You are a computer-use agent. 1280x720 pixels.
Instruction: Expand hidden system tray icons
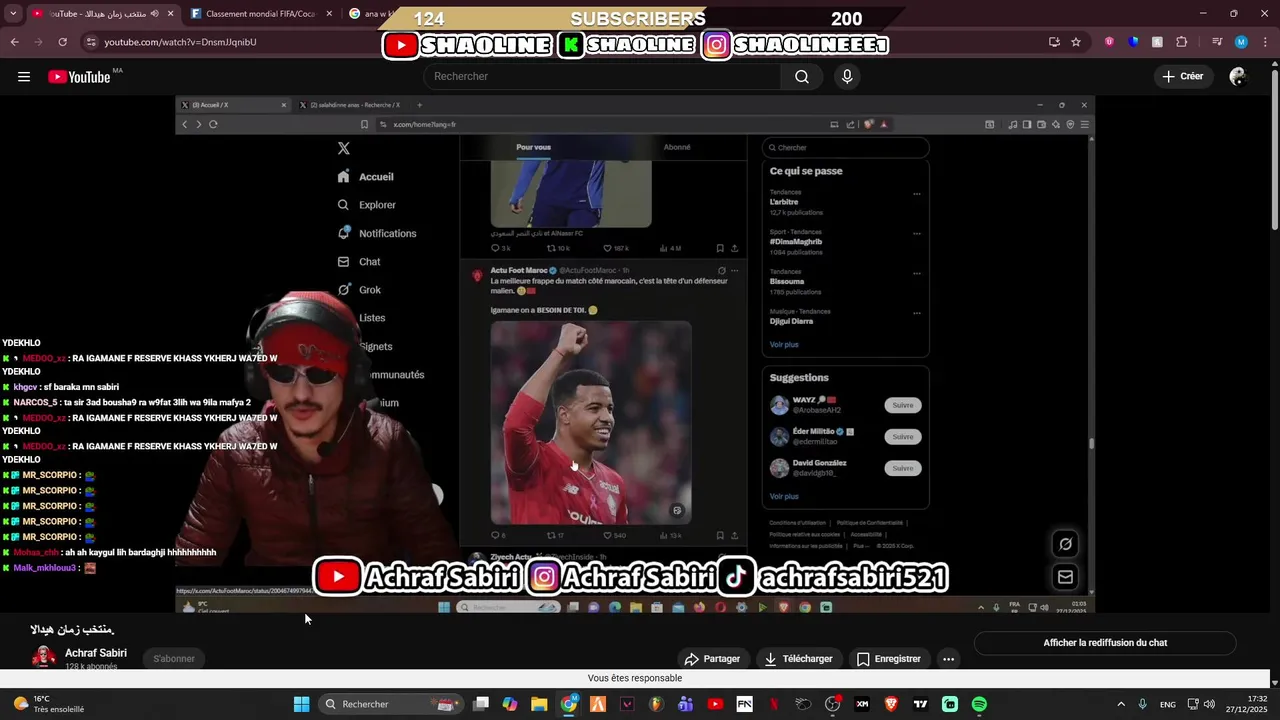coord(1120,704)
